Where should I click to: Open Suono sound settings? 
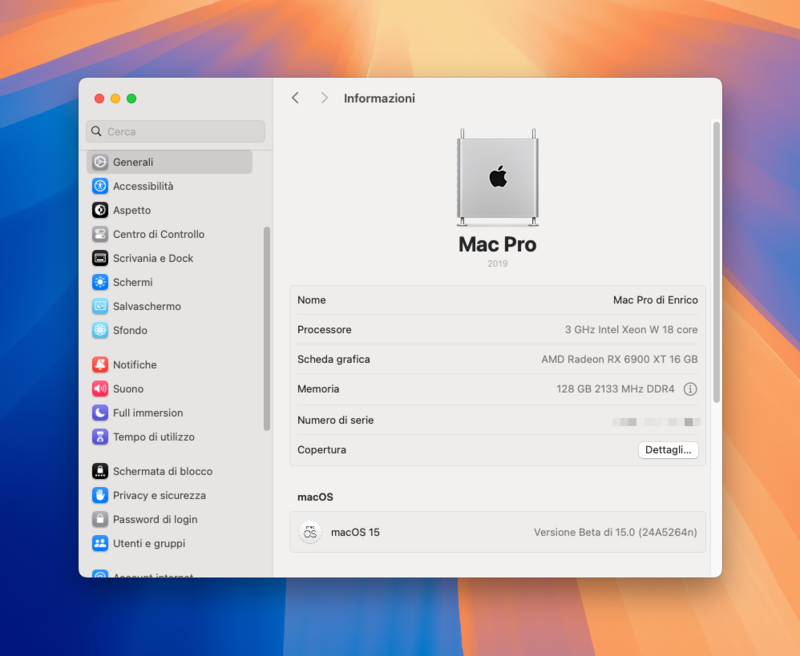128,389
